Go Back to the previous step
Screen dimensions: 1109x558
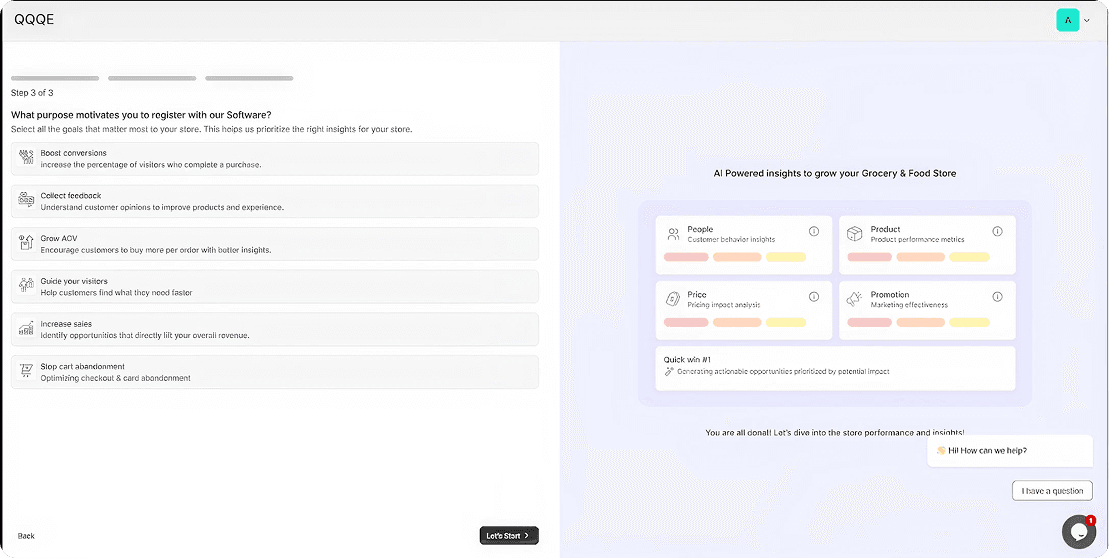pos(26,536)
